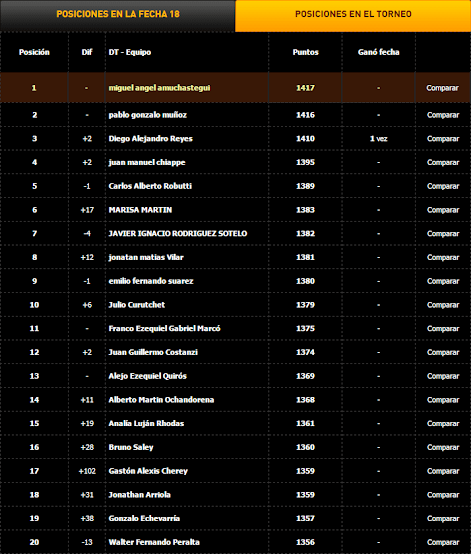Screen dimensions: 471x554
Task: Select the Puntos column header
Action: (306, 52)
